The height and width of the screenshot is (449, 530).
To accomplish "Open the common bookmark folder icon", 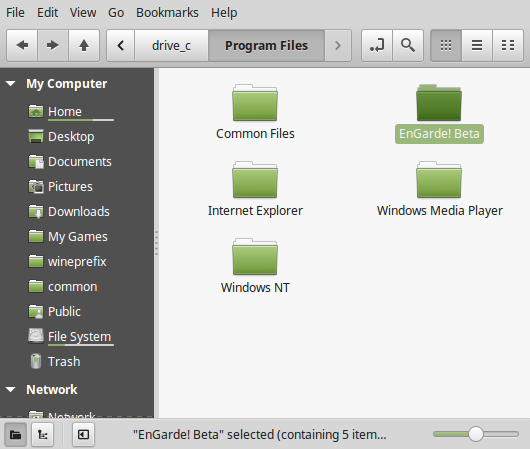I will (36, 286).
